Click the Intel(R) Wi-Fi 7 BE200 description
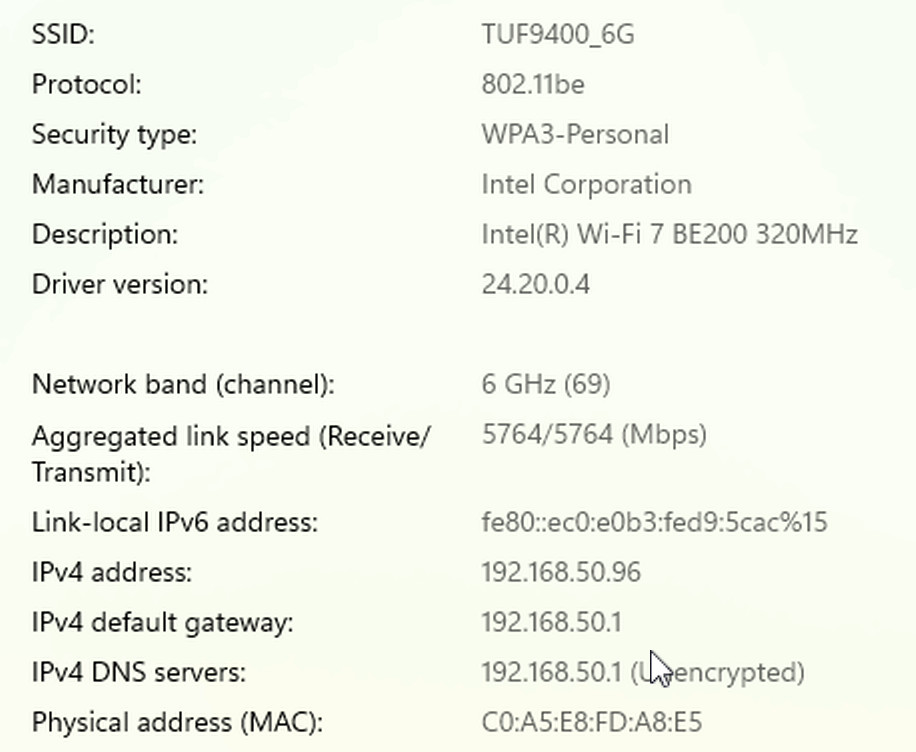The width and height of the screenshot is (916, 752). click(x=669, y=235)
